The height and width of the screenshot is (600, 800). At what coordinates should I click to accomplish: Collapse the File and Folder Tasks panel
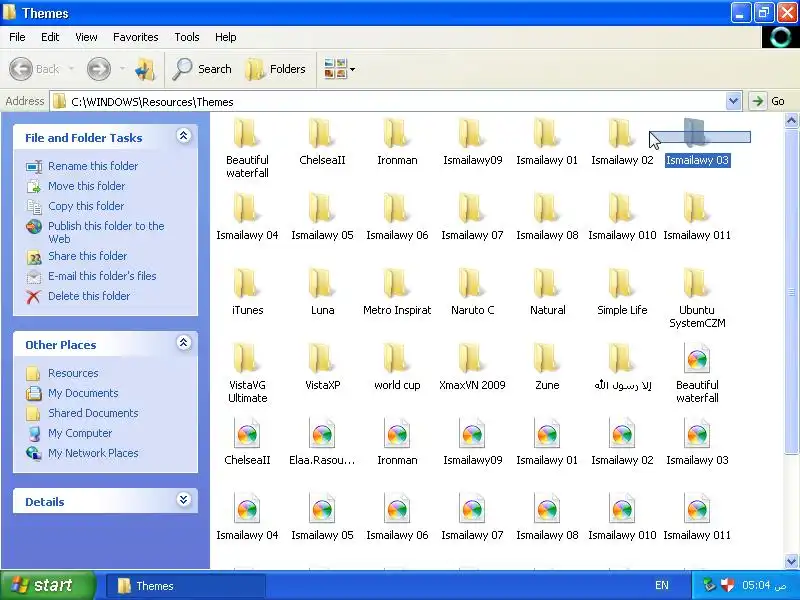[184, 136]
